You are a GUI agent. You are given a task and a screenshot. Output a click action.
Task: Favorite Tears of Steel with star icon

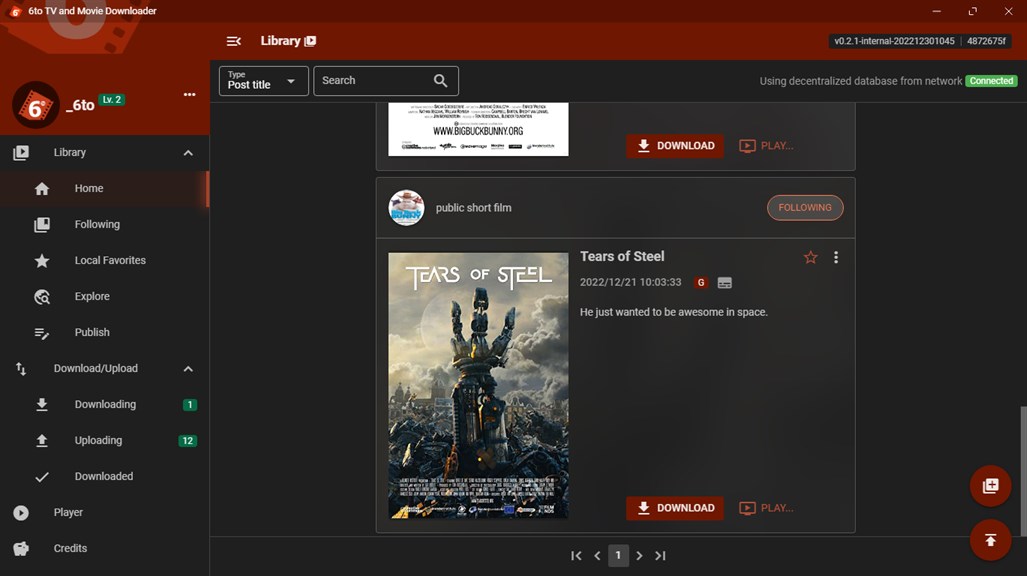(x=811, y=258)
